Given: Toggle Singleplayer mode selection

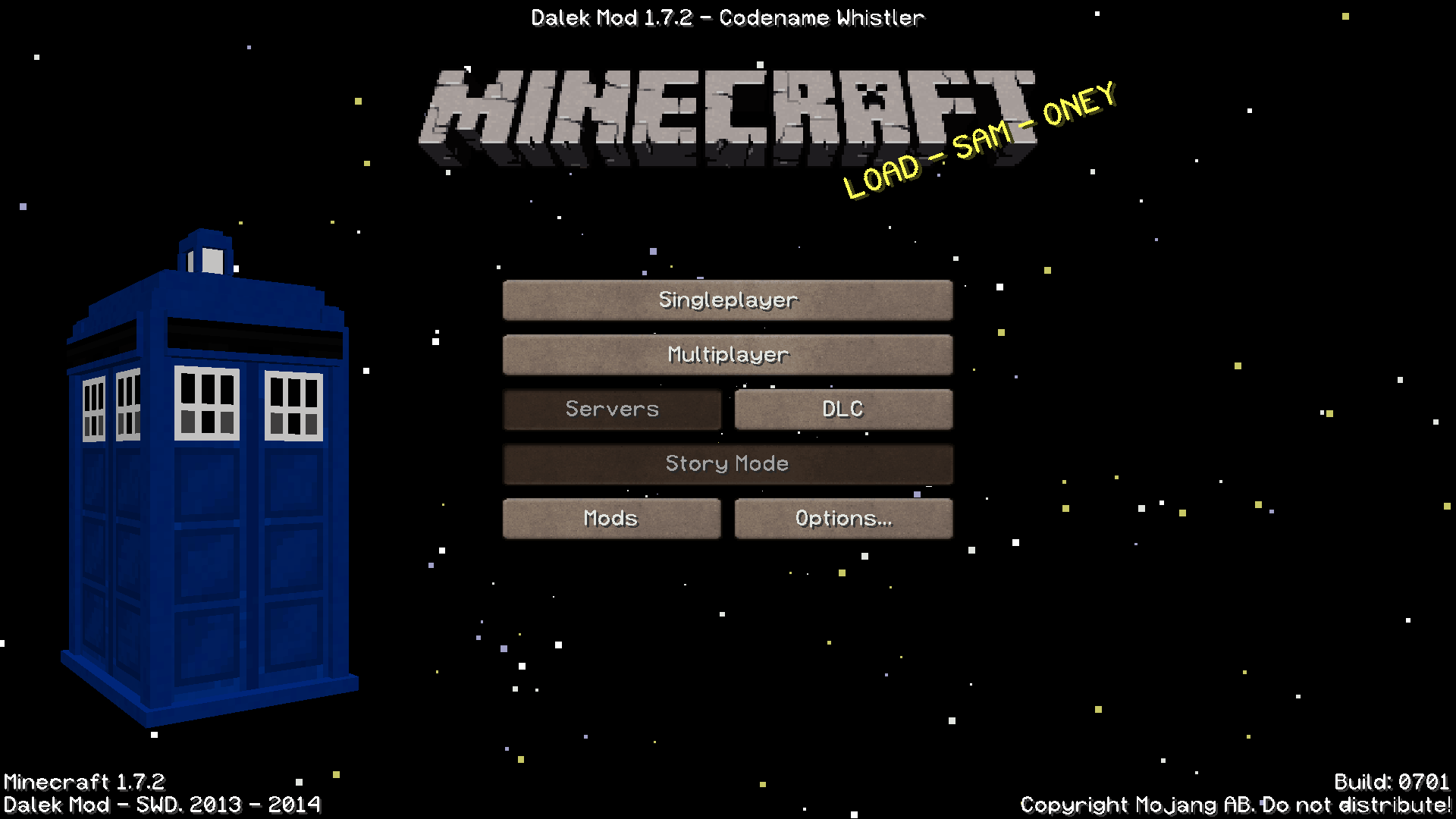Looking at the screenshot, I should click(x=727, y=300).
